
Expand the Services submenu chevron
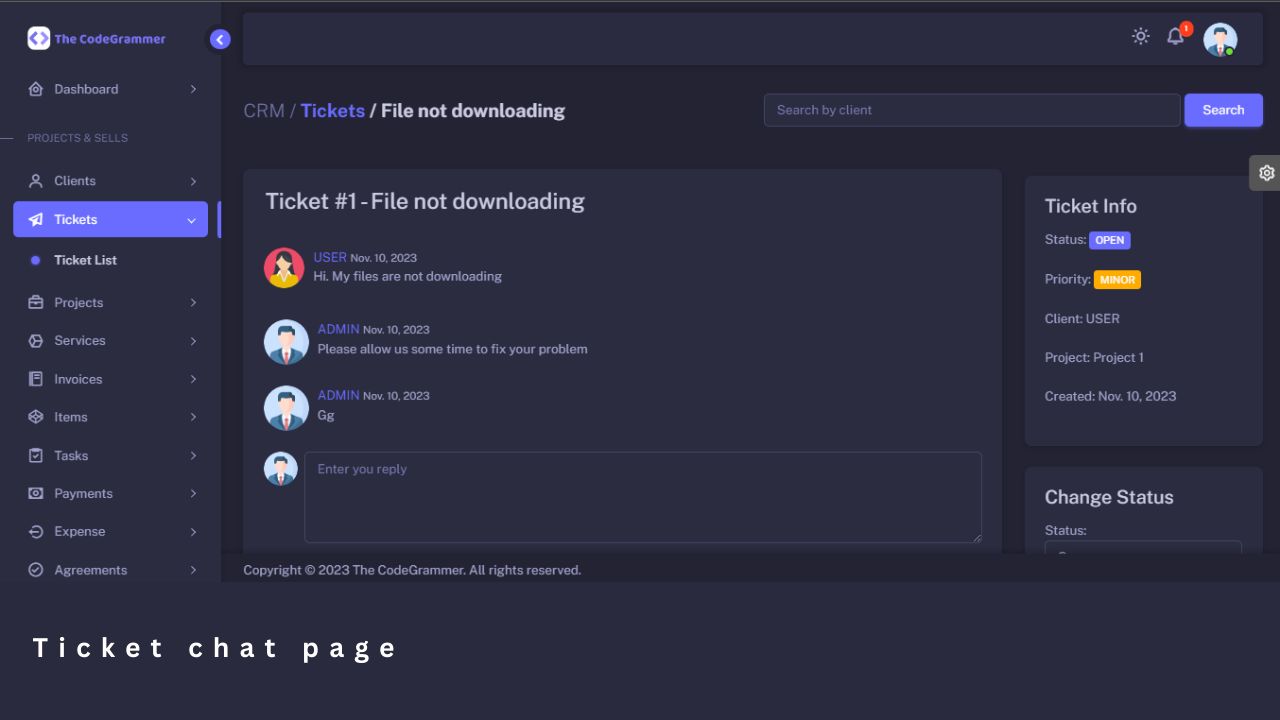pos(193,341)
